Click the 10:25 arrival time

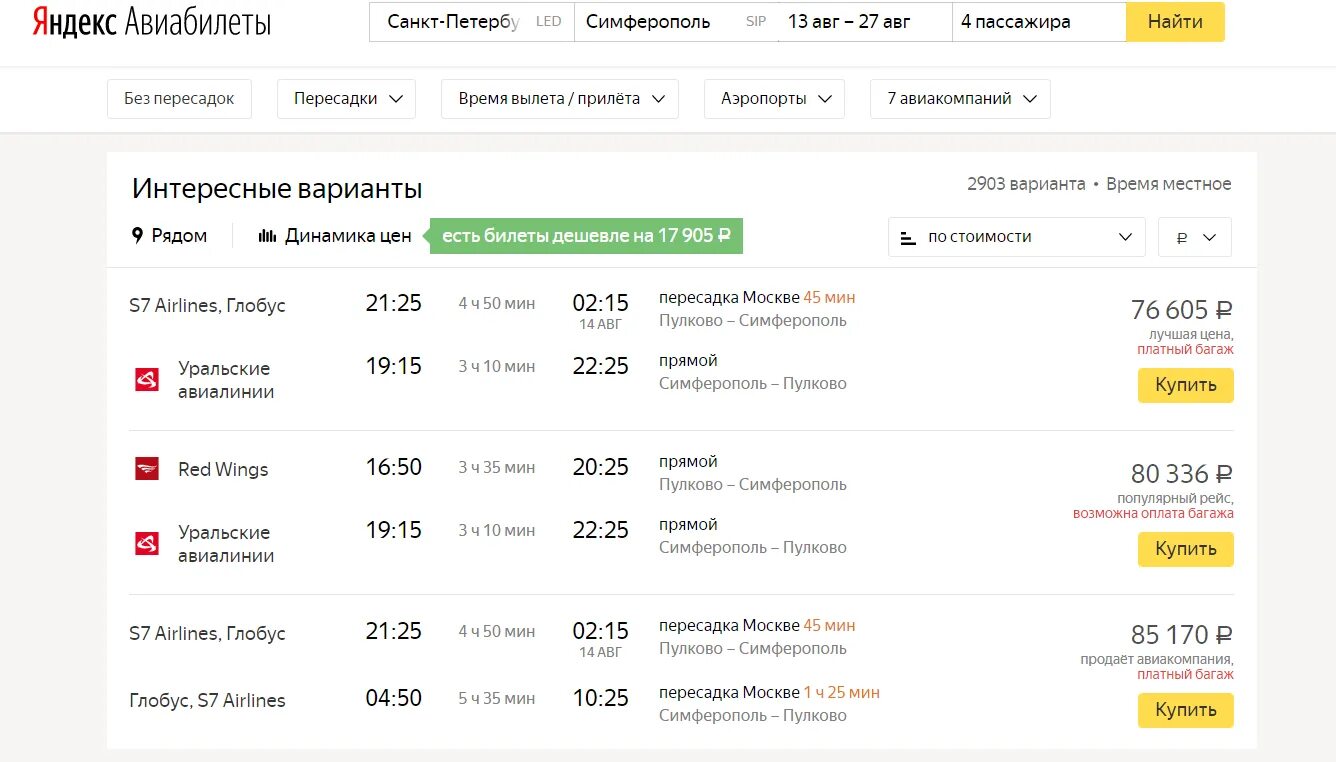pyautogui.click(x=600, y=698)
